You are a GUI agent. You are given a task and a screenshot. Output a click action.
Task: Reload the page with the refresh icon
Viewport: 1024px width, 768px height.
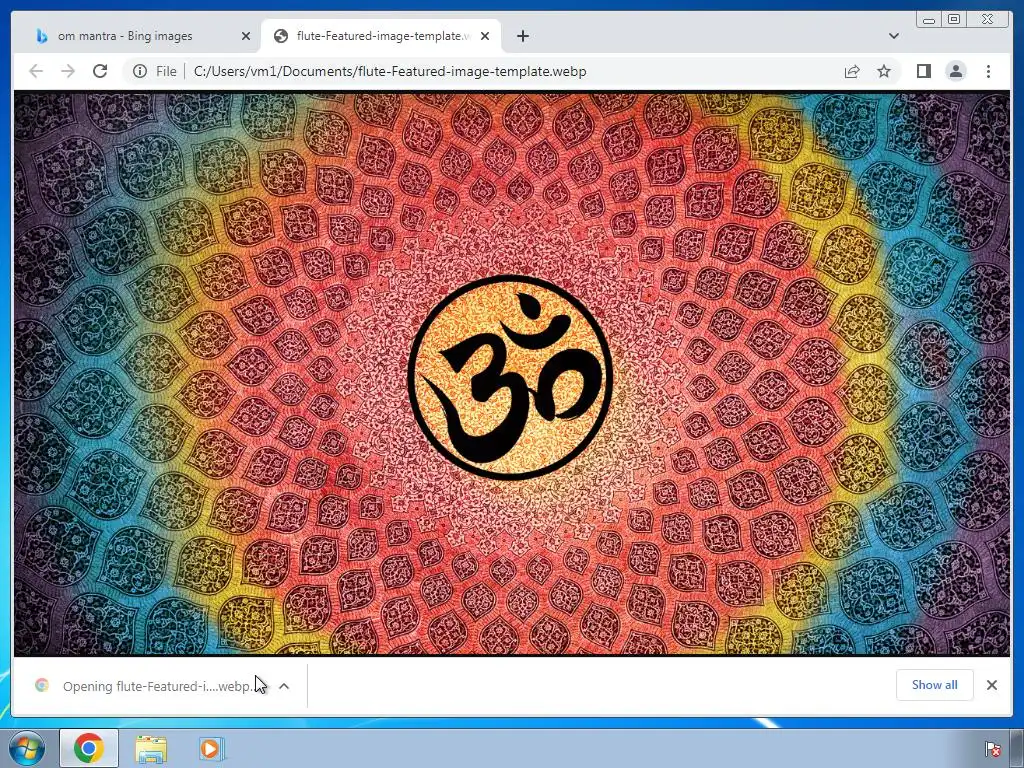(100, 71)
